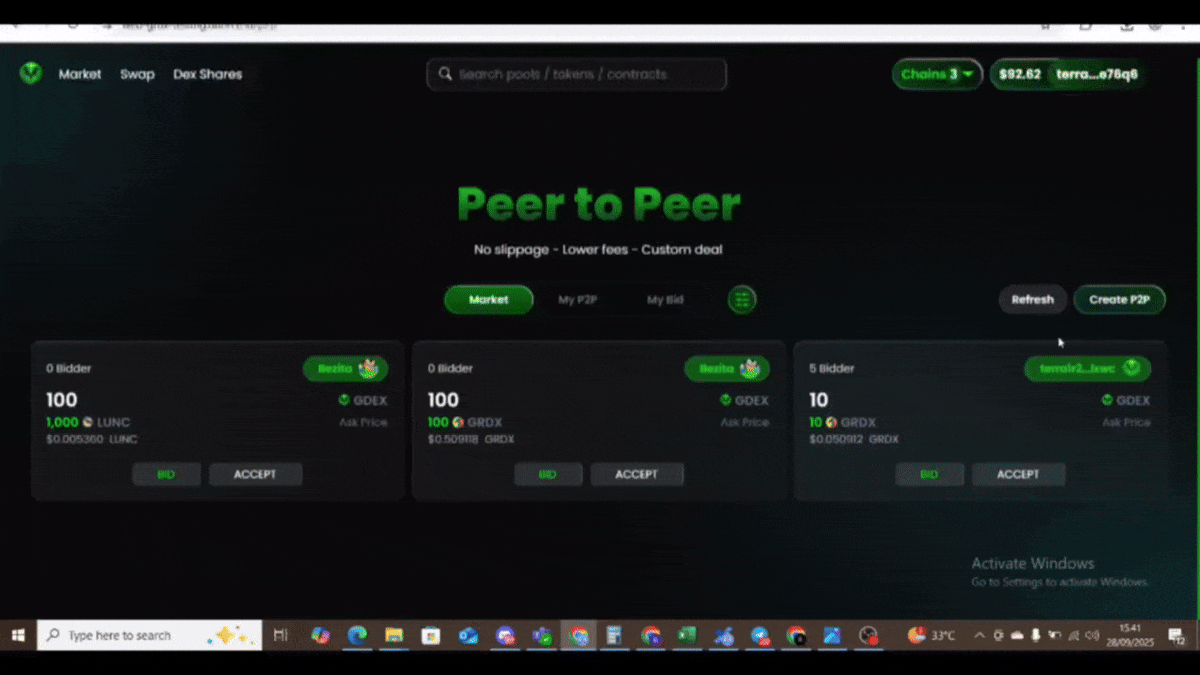Toggle the Market view filter
The height and width of the screenshot is (675, 1200).
[488, 299]
